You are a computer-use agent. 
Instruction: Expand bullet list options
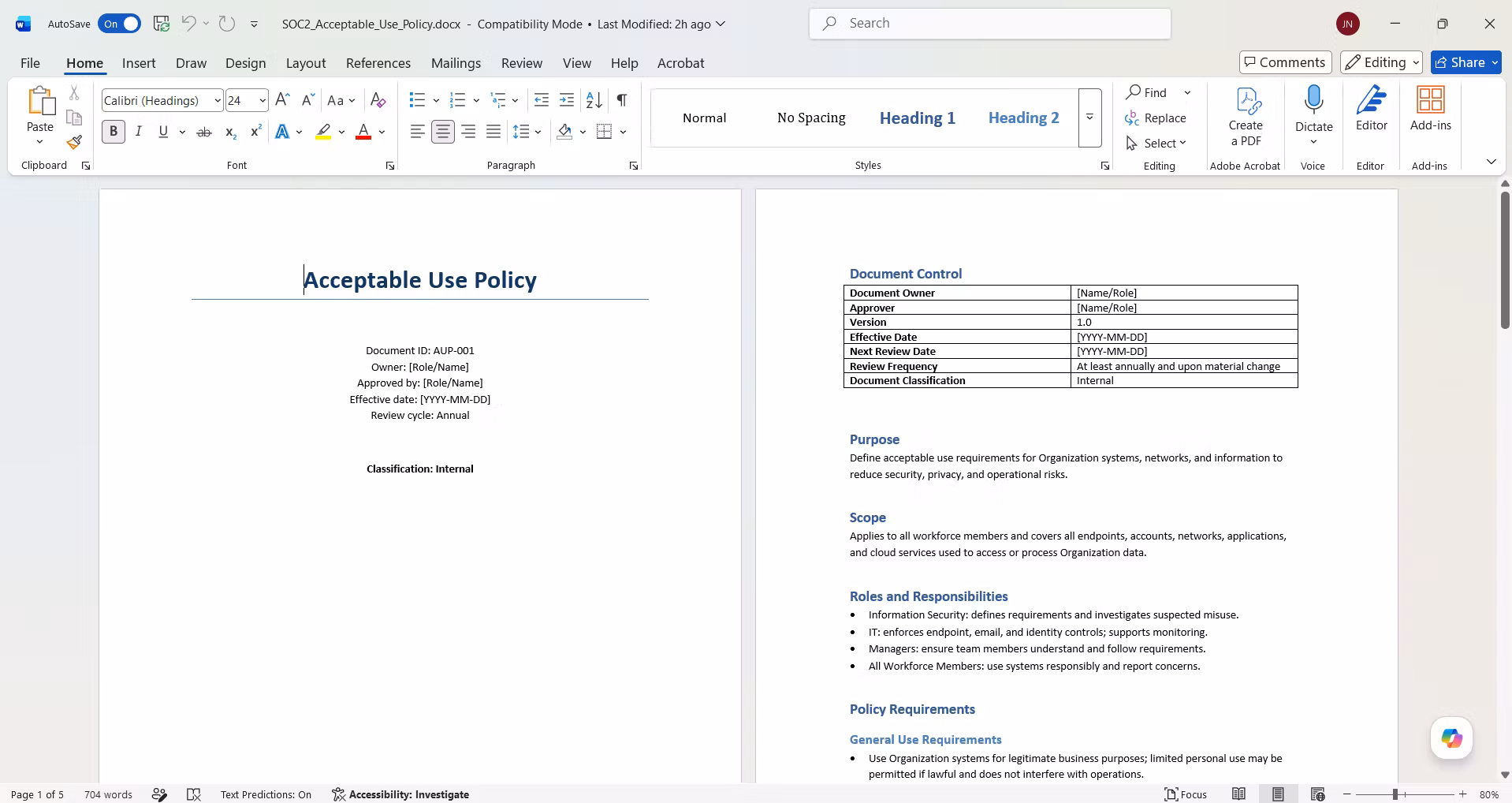coord(436,100)
